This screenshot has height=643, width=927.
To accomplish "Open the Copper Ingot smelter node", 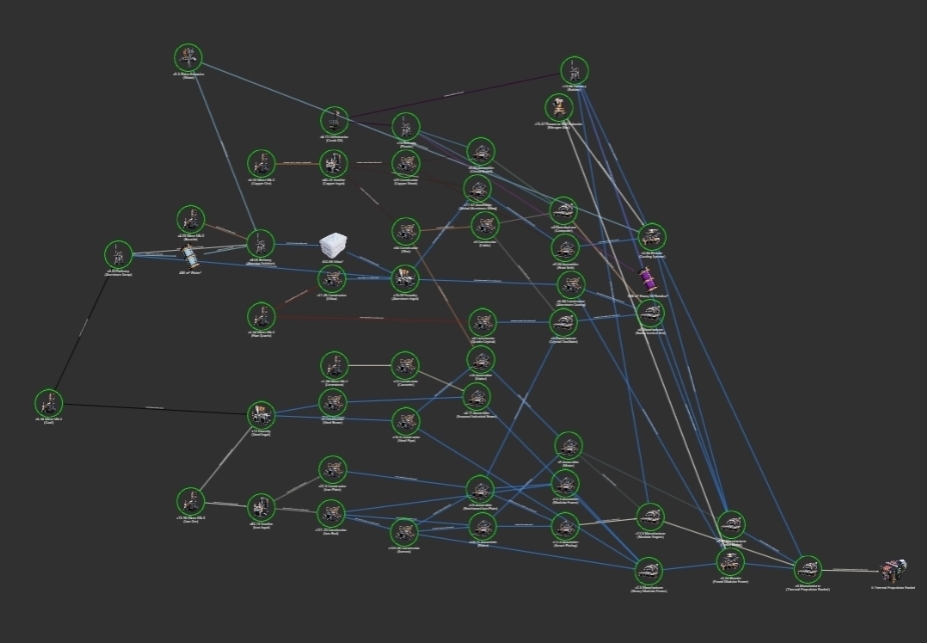I will point(333,163).
